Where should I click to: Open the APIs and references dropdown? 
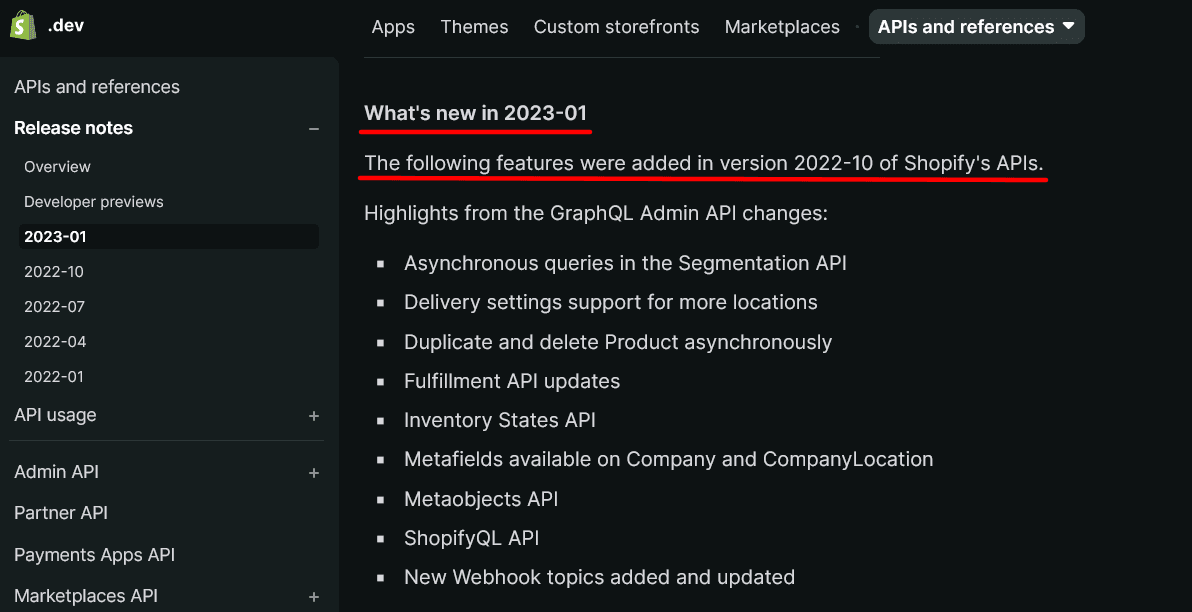[x=975, y=26]
